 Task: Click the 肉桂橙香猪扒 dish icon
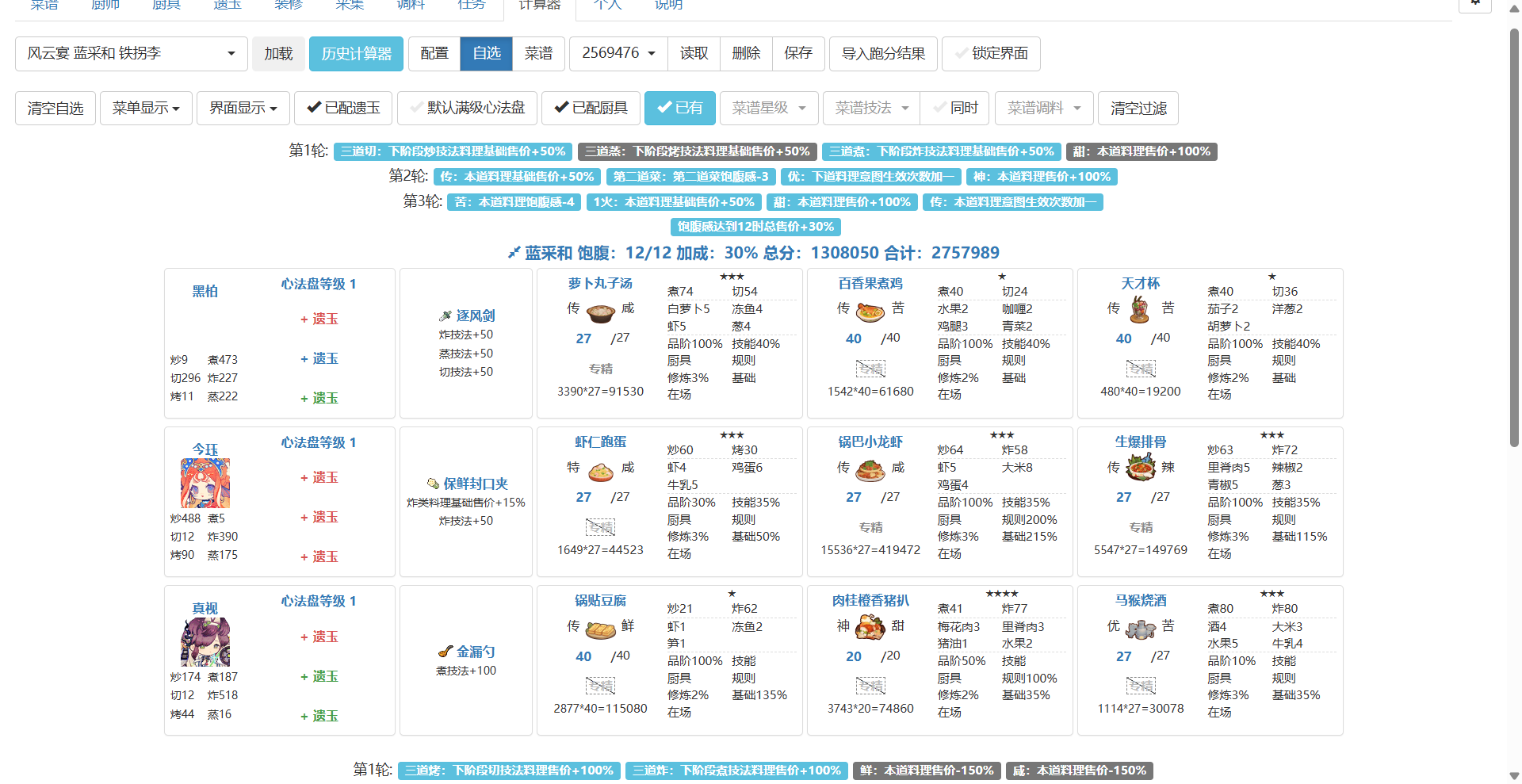point(870,629)
